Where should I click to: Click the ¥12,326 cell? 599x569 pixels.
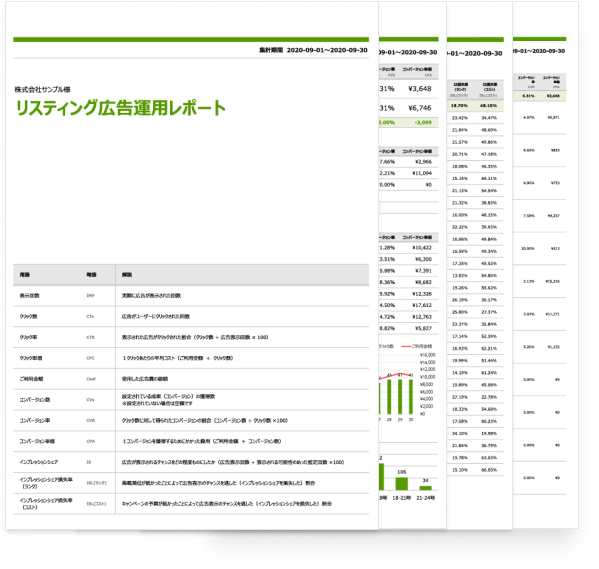[422, 294]
